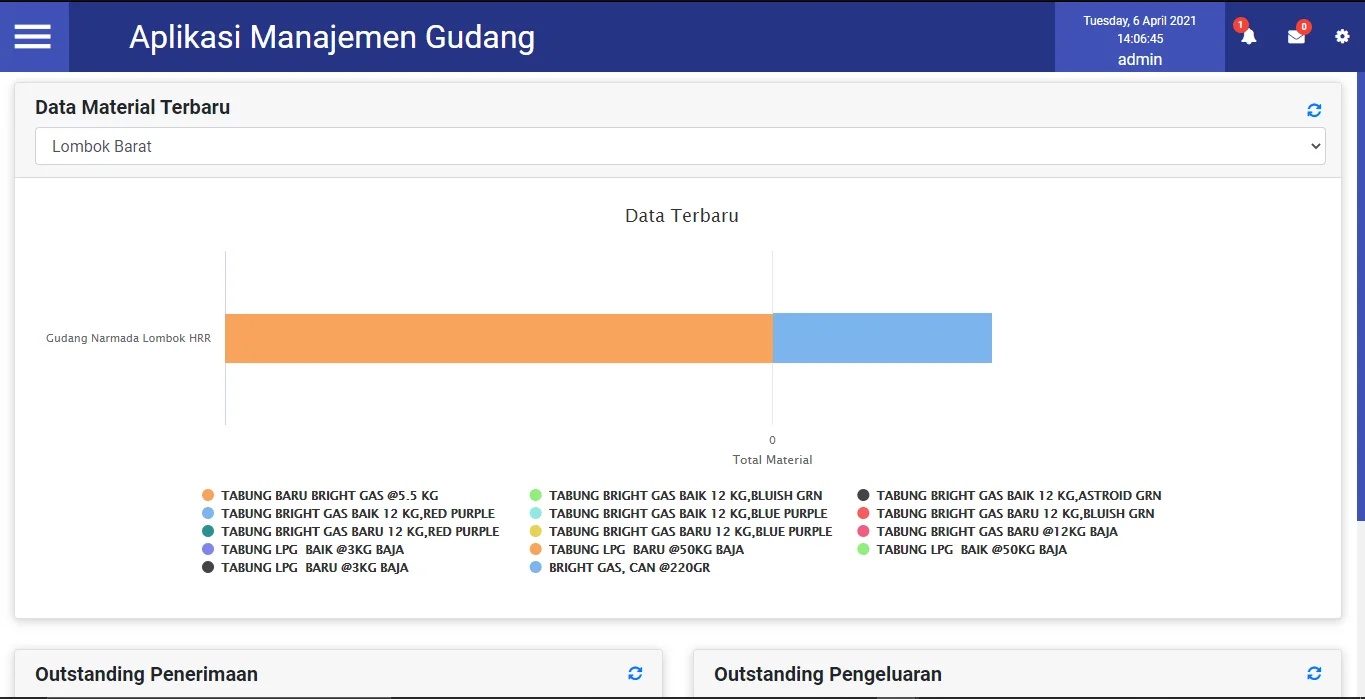Screen dimensions: 1365x699
Task: Open the hamburger navigation menu
Action: (x=33, y=36)
